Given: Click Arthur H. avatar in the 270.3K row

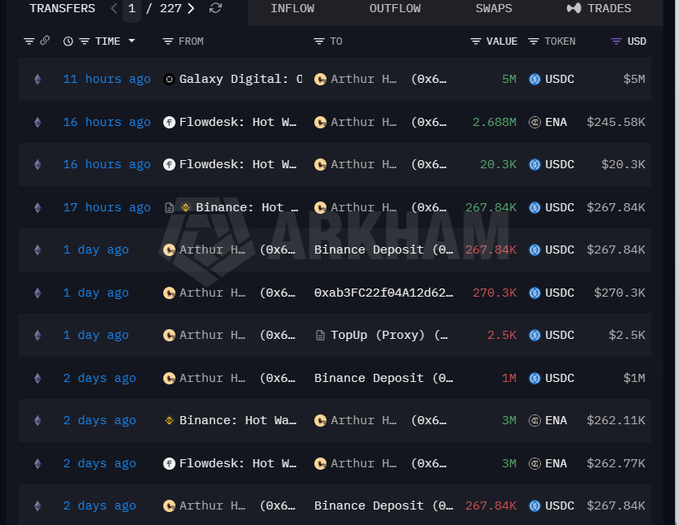Looking at the screenshot, I should coord(169,293).
